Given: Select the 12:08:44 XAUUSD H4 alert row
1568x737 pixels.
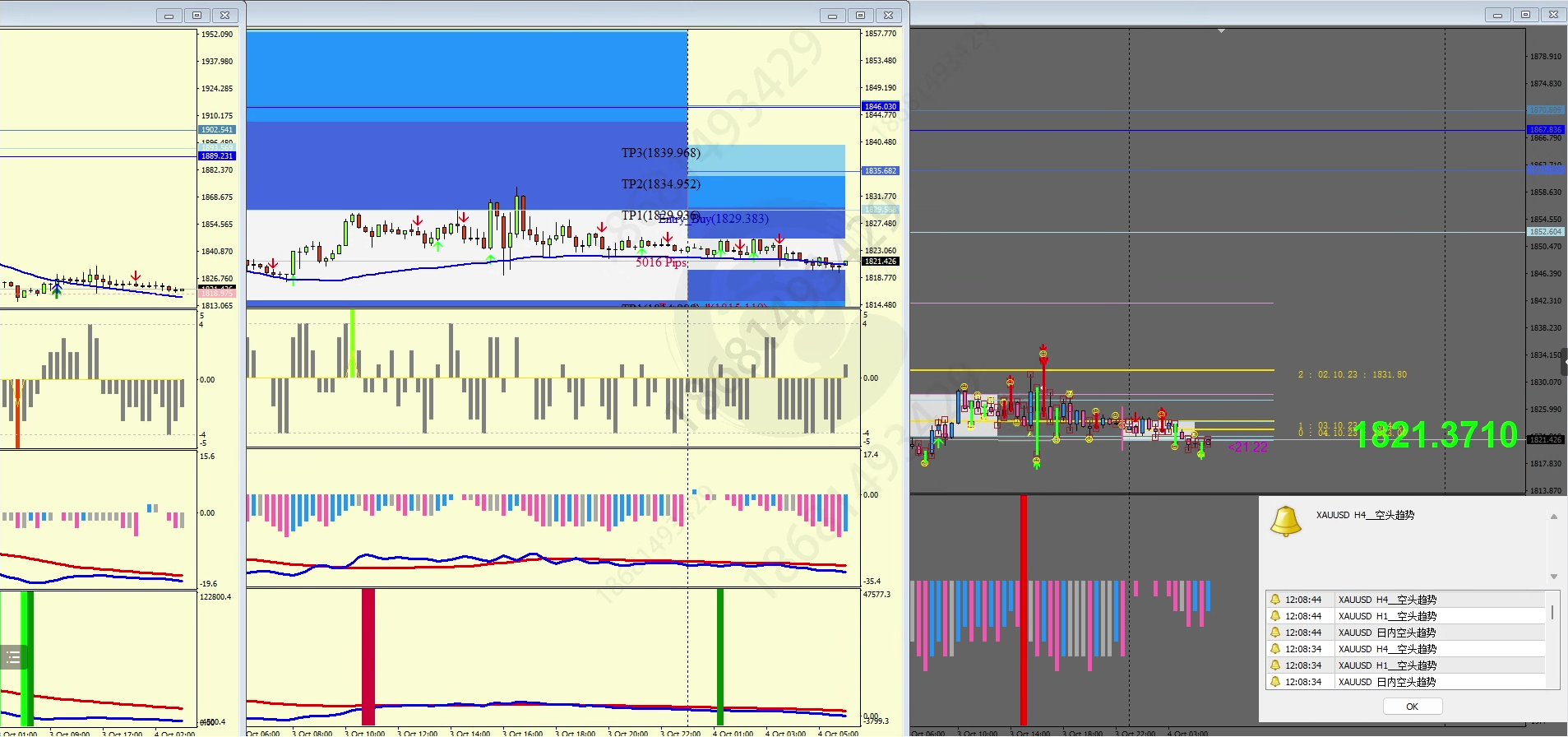Looking at the screenshot, I should (x=1405, y=600).
